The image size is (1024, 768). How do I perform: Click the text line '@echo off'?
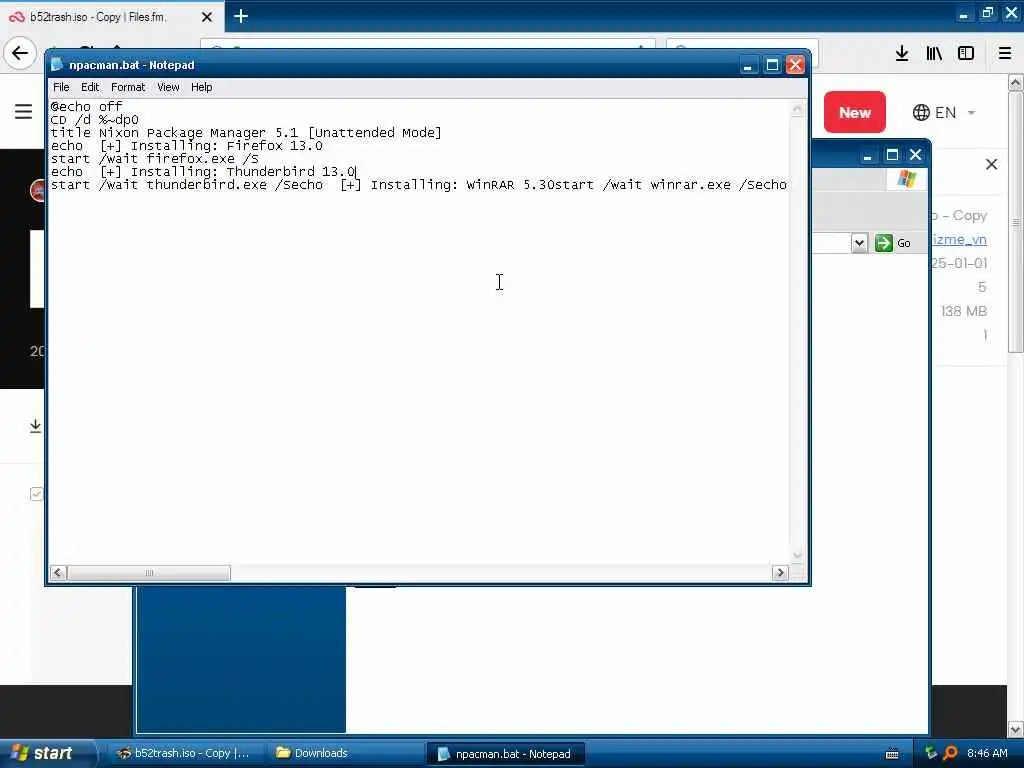click(86, 106)
